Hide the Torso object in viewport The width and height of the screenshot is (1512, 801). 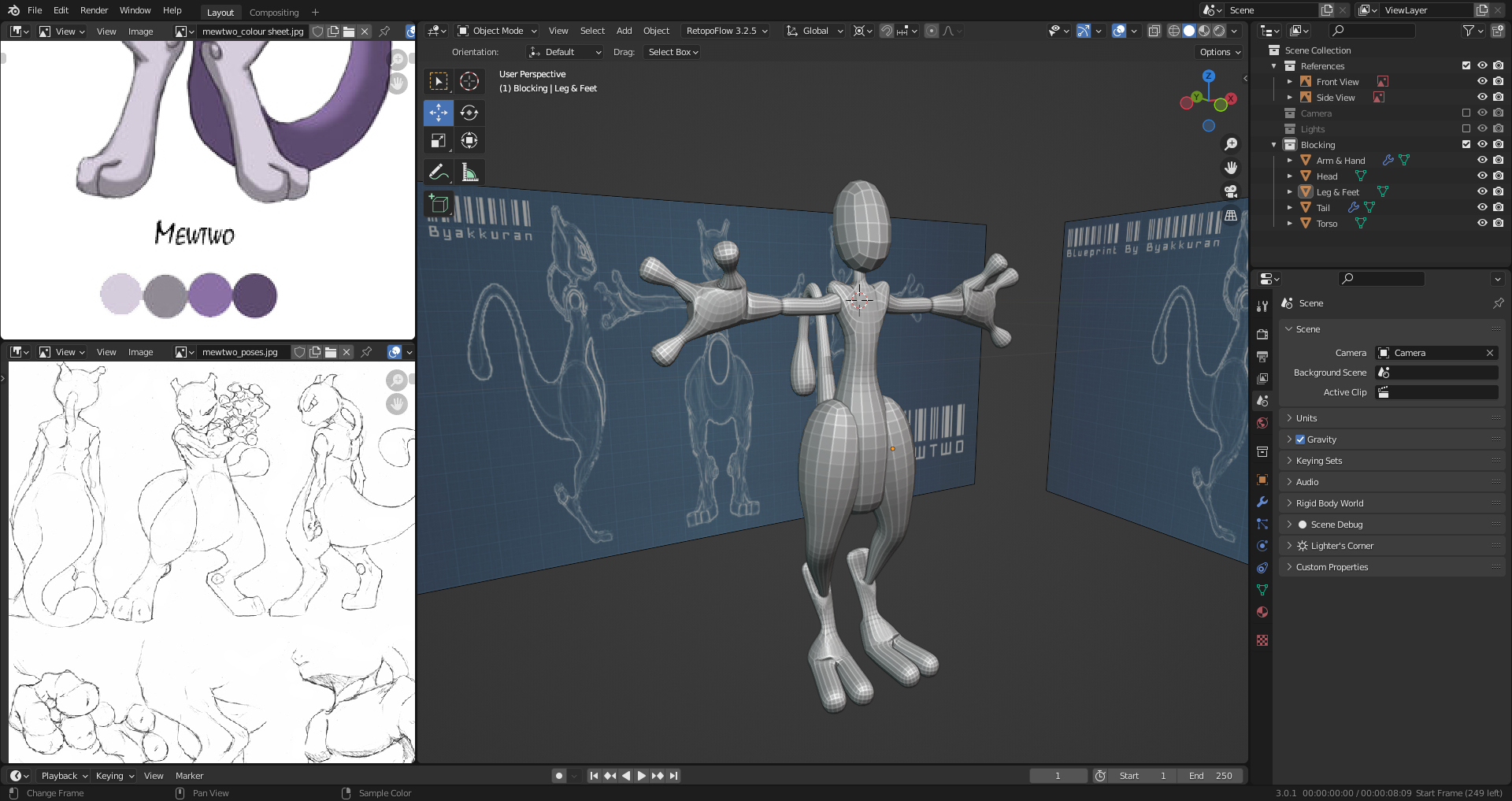[1482, 223]
